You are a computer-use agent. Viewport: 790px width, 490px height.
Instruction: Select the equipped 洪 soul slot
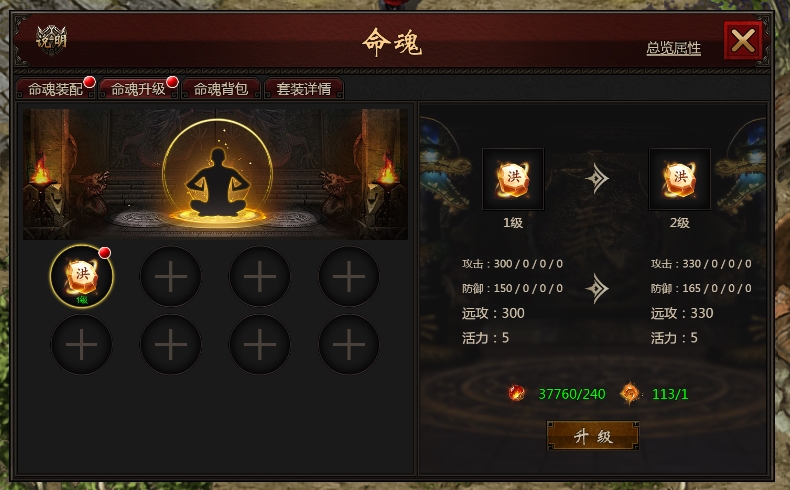[x=82, y=276]
